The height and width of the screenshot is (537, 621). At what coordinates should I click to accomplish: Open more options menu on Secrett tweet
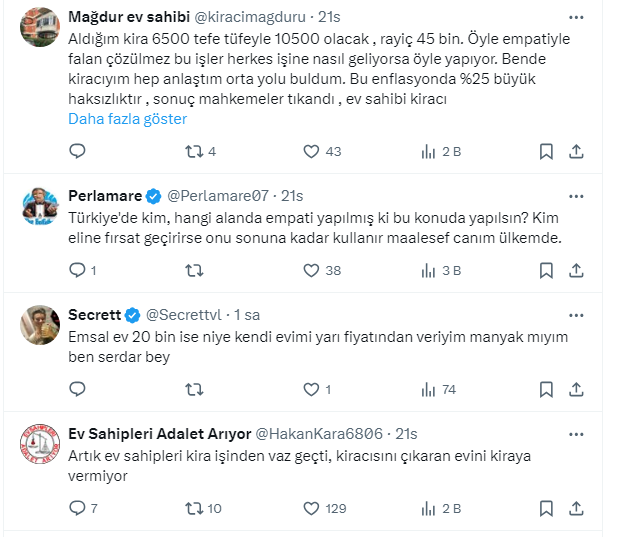576,314
